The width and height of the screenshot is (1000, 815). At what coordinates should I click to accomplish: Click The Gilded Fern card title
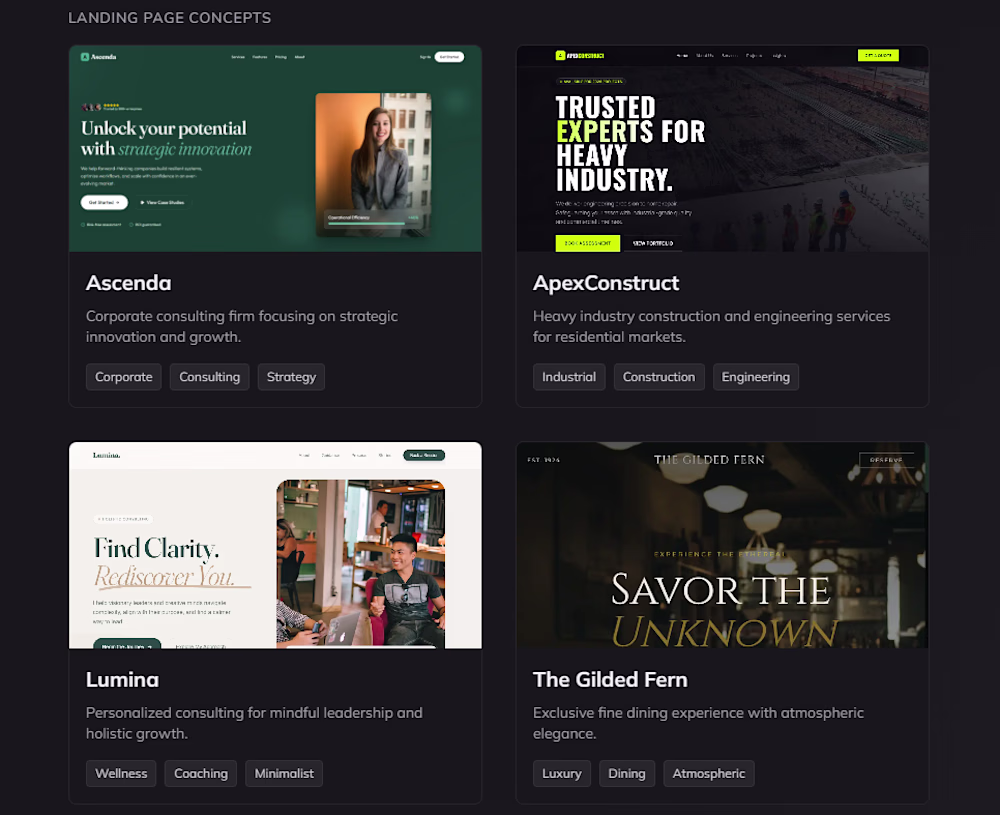pyautogui.click(x=610, y=679)
